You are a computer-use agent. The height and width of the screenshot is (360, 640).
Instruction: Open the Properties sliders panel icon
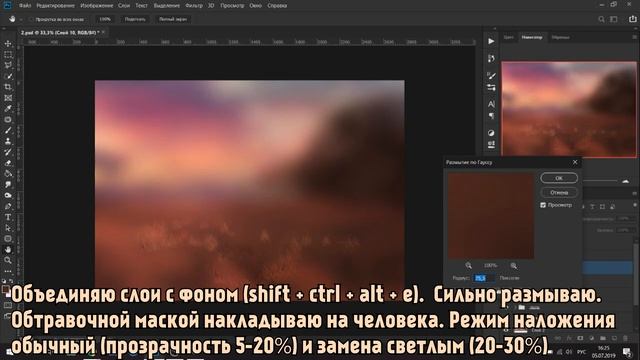click(491, 87)
